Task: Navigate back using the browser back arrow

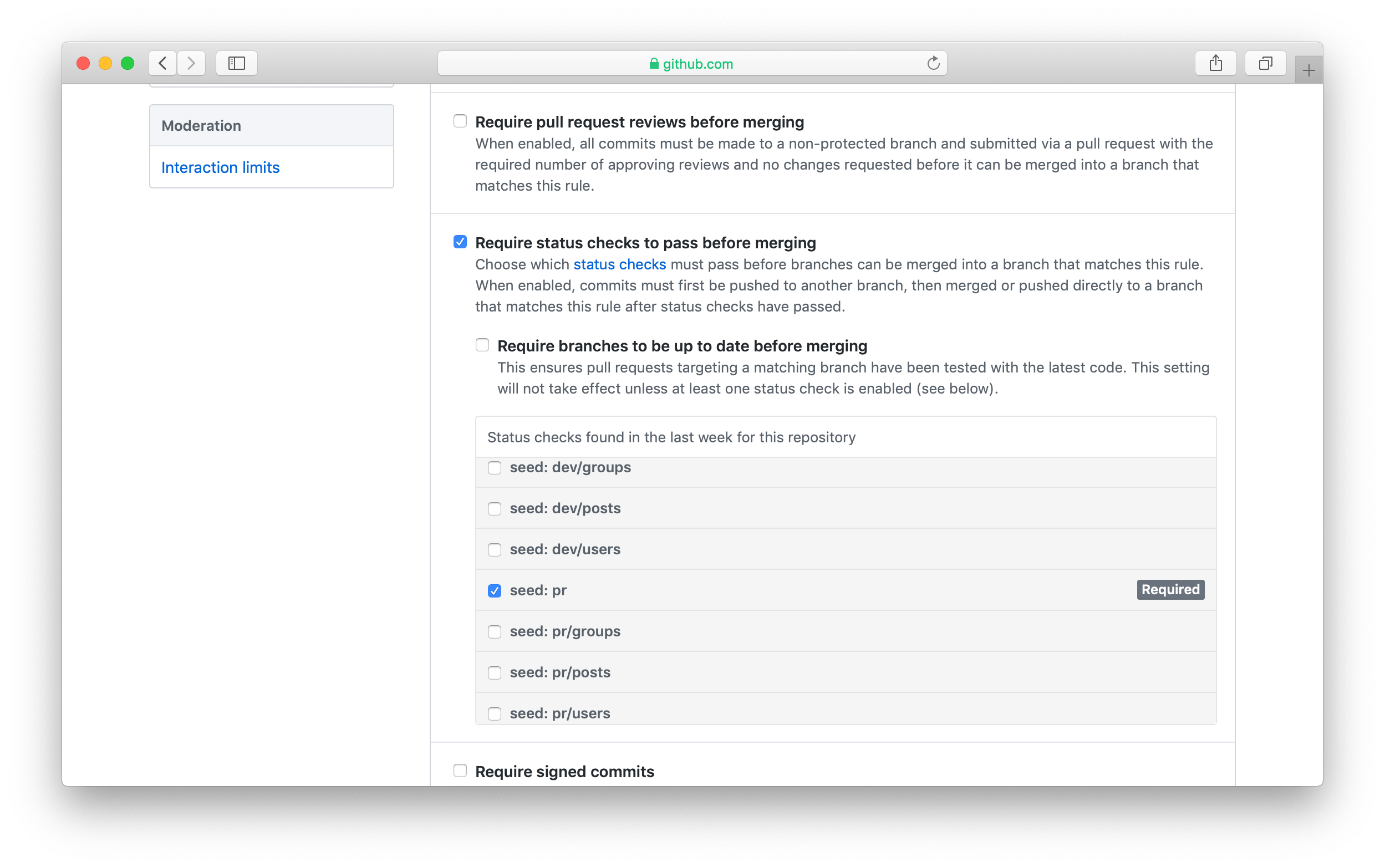Action: (162, 63)
